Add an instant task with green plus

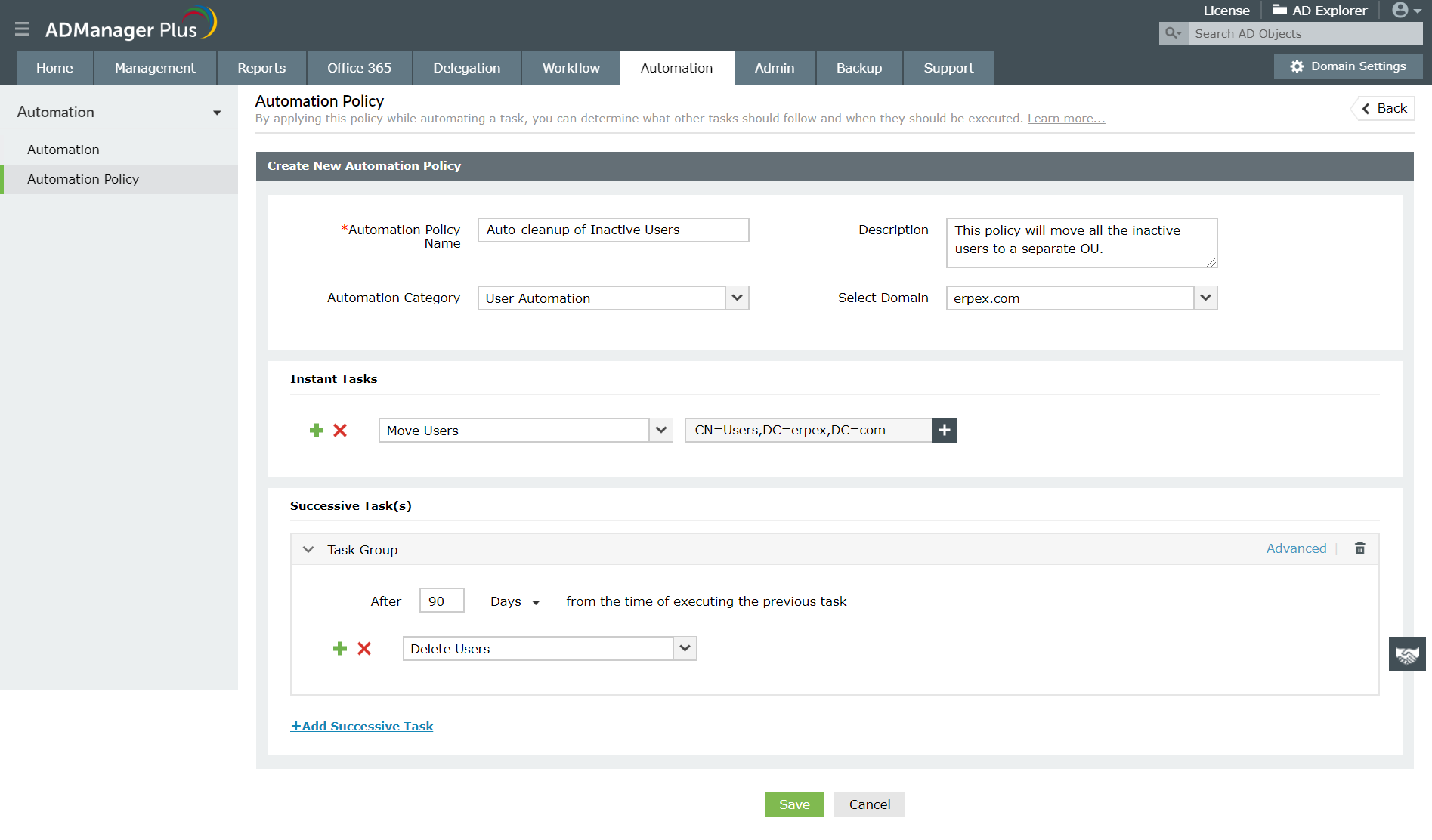click(x=317, y=431)
